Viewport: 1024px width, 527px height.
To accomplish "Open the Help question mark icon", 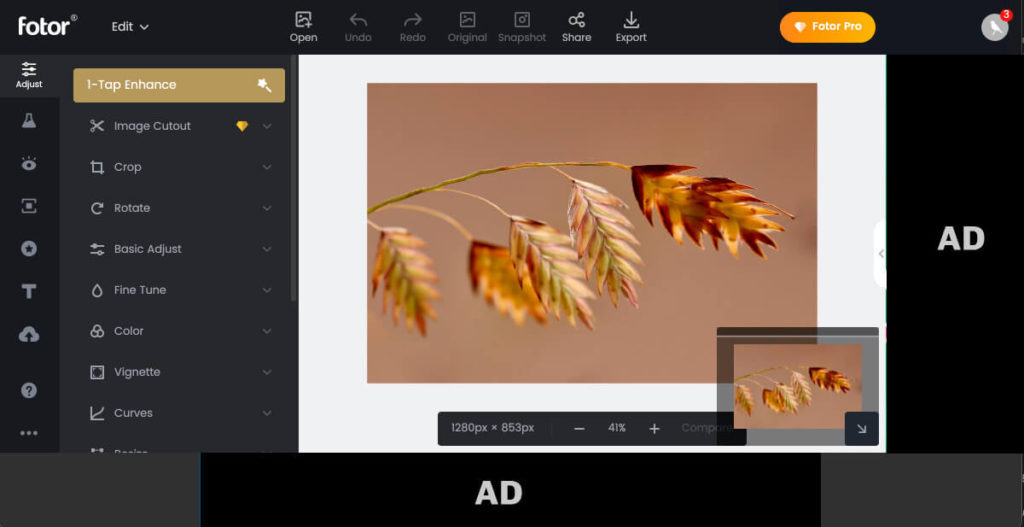I will (29, 391).
